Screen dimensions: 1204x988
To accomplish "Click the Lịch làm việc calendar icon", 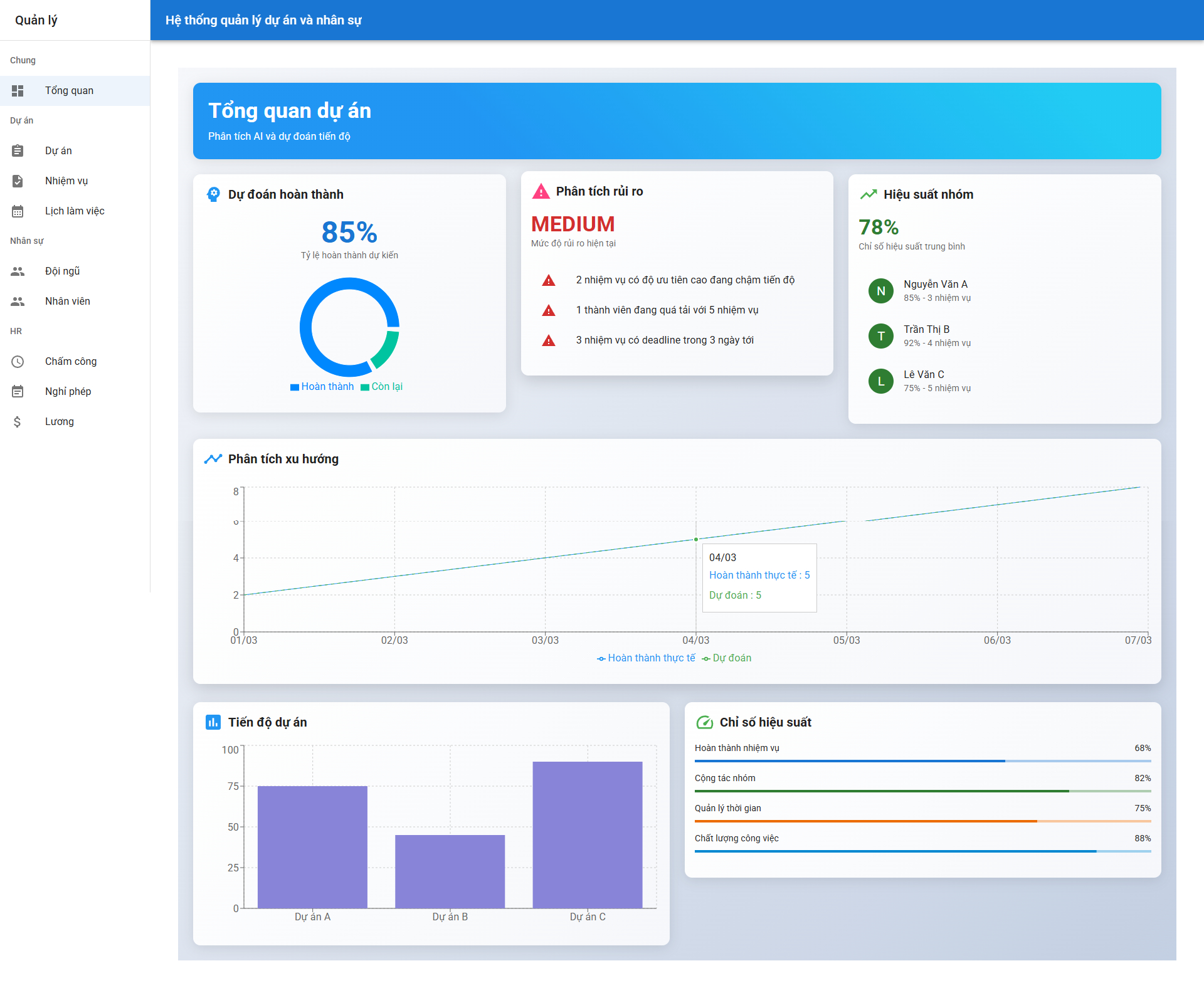I will pyautogui.click(x=18, y=211).
